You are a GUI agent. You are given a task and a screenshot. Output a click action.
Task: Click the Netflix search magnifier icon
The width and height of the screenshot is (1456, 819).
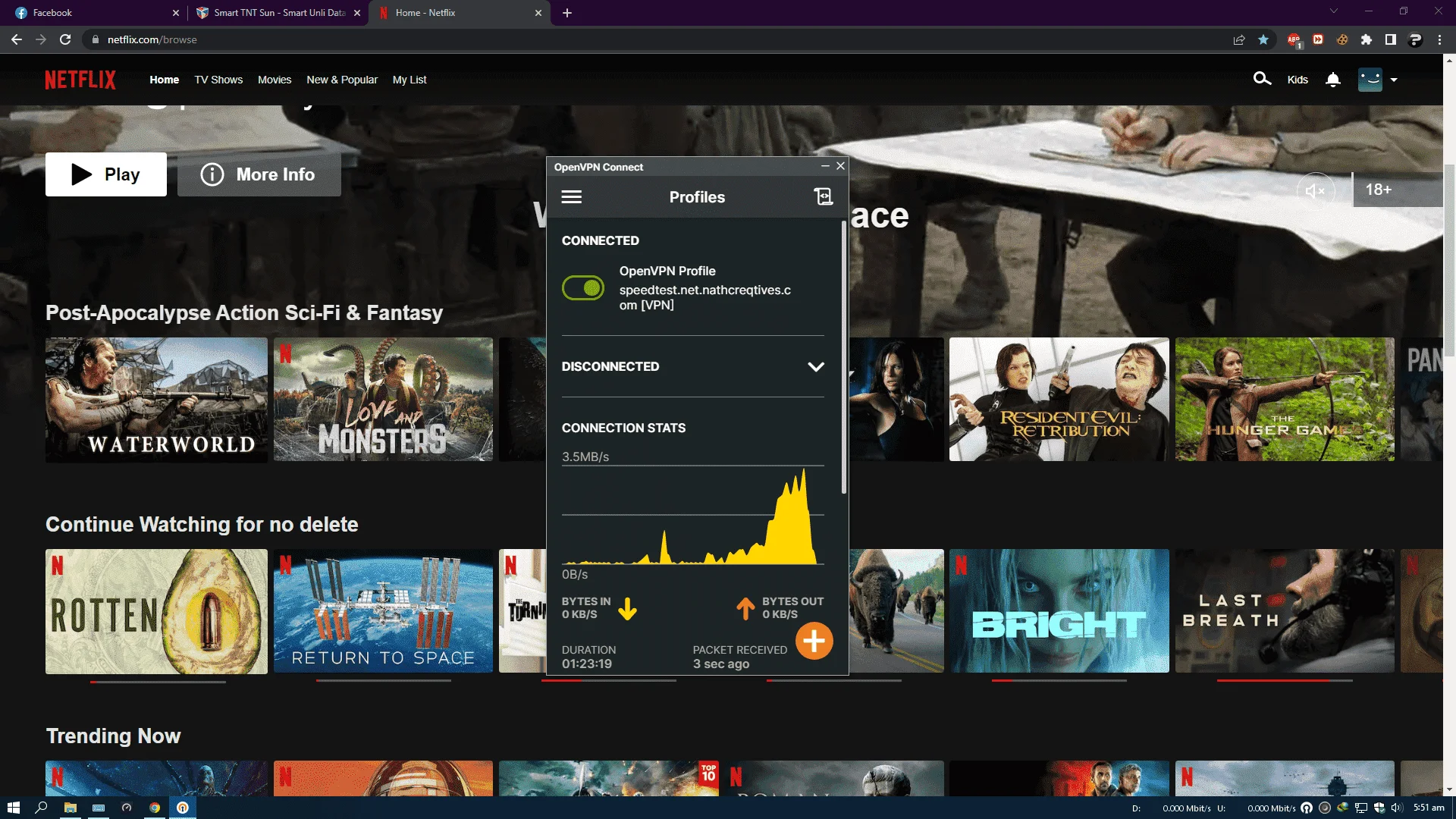click(1262, 79)
